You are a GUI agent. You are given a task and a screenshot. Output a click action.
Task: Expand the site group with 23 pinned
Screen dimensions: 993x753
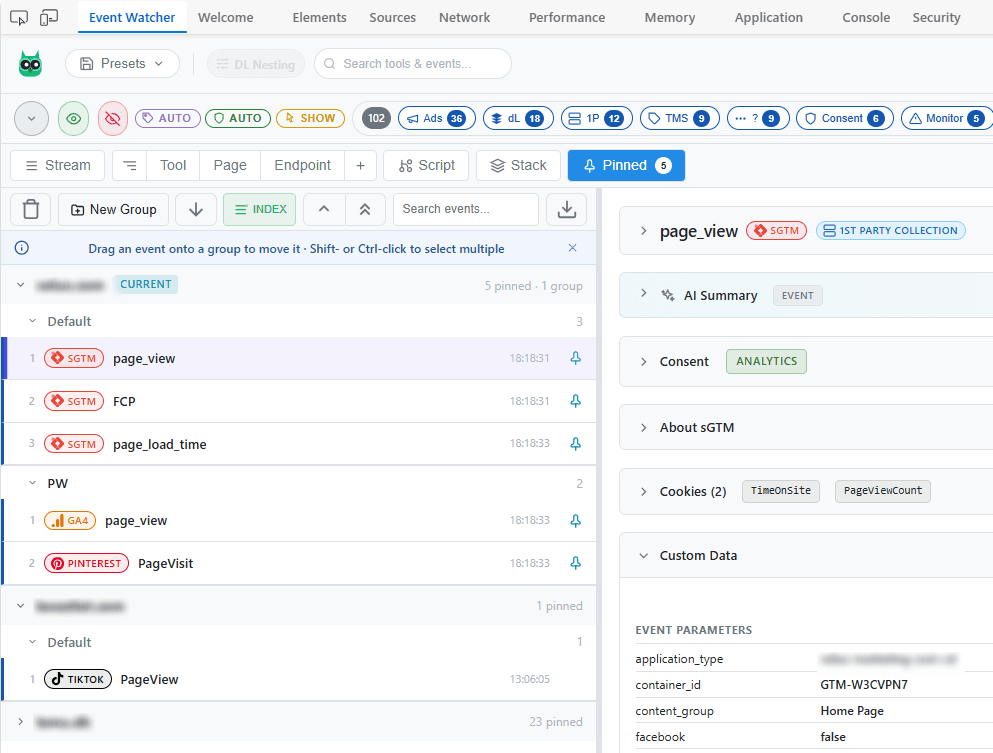tap(21, 721)
